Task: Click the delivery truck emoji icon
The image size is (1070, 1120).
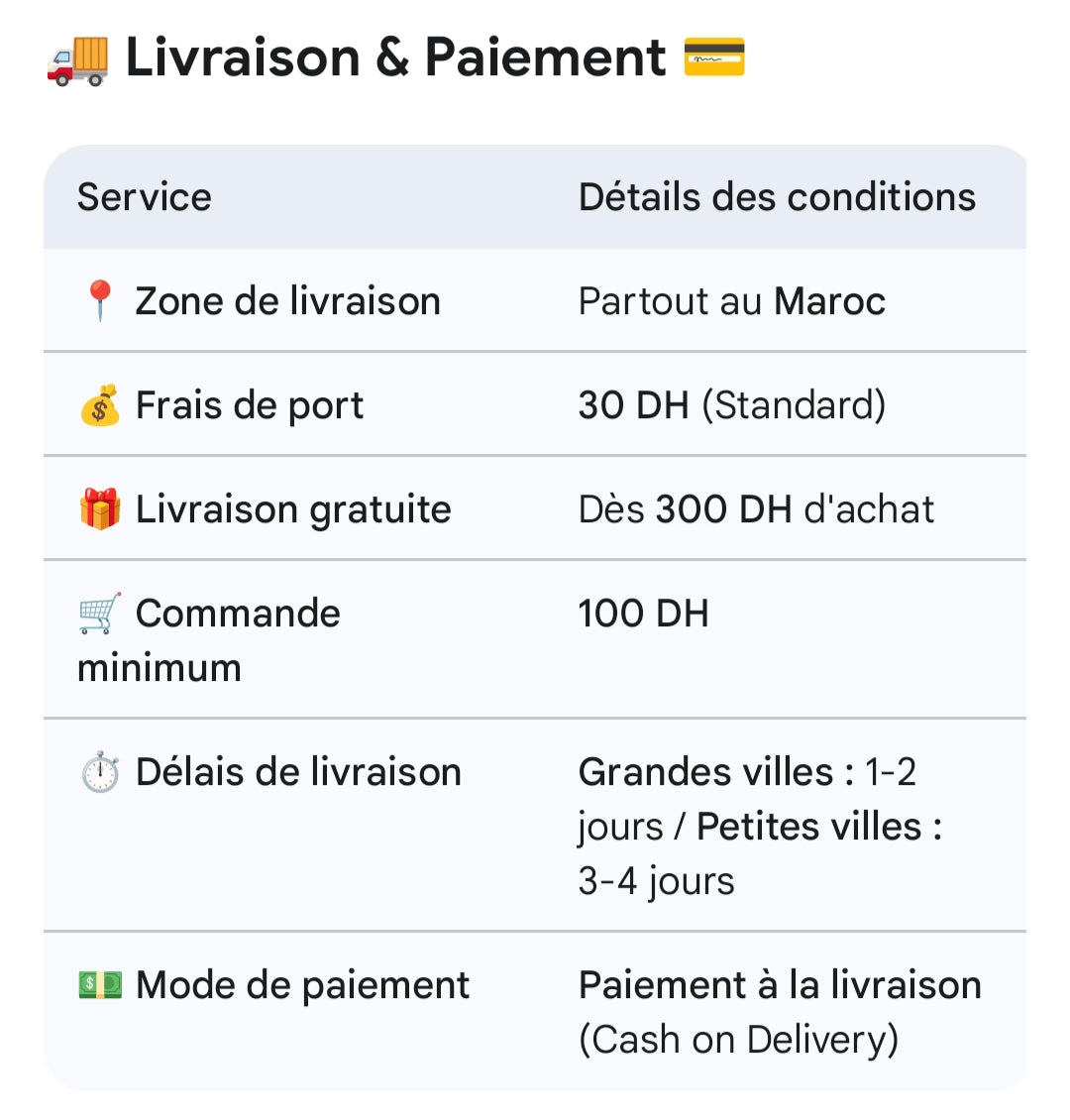Action: coord(77,57)
